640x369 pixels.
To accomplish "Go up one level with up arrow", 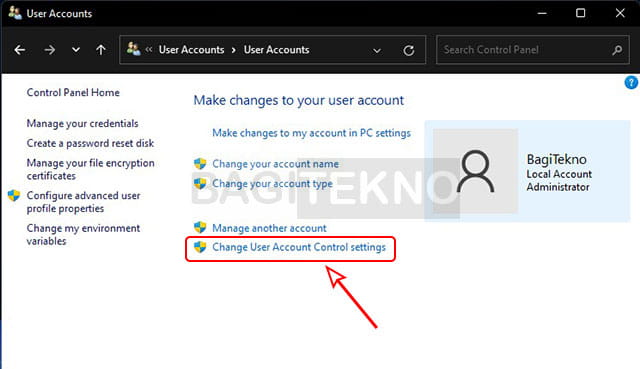I will [101, 50].
